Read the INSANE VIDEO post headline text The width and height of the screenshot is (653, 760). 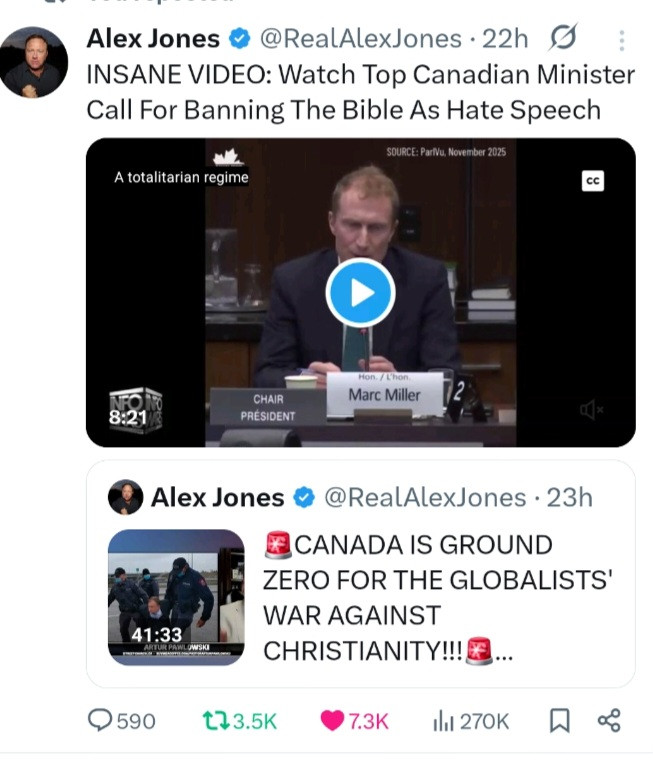point(360,92)
